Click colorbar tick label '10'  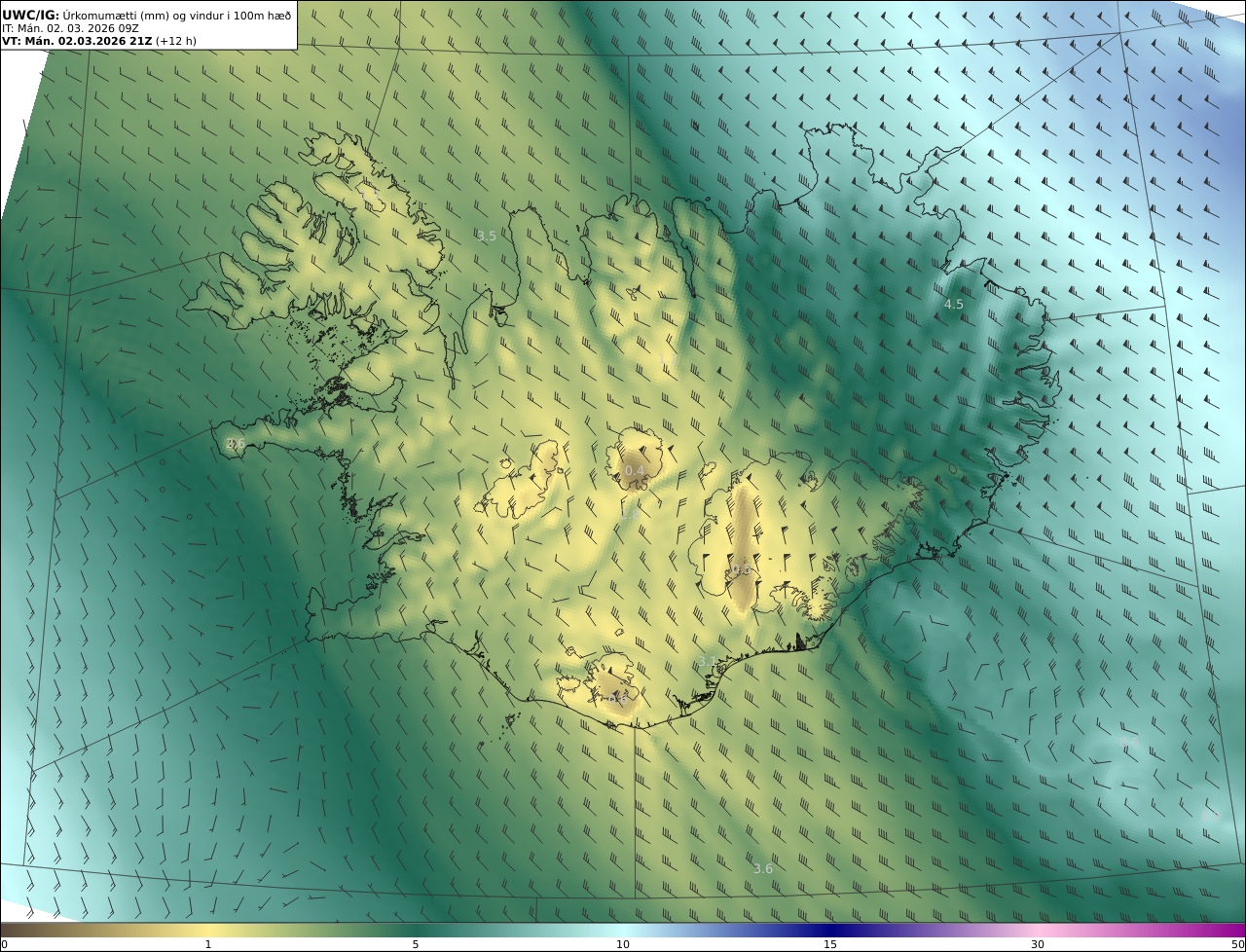coord(623,944)
